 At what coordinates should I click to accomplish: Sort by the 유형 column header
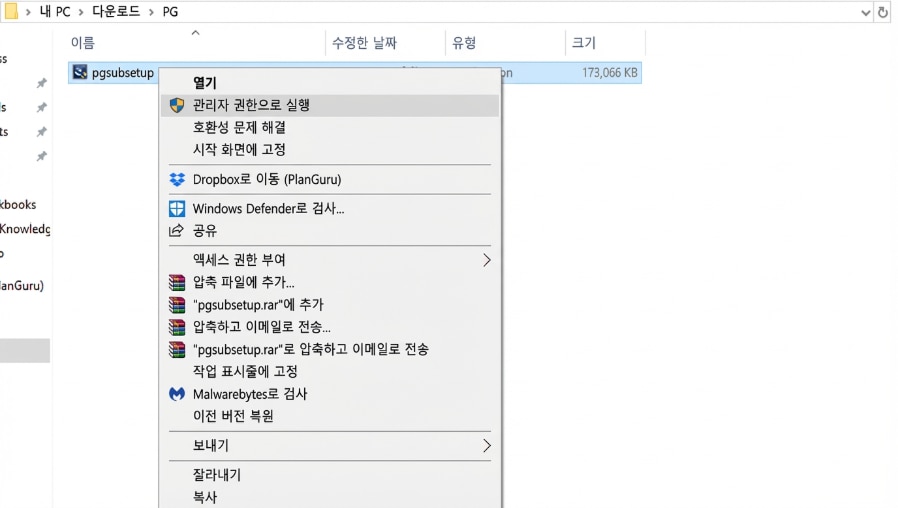(464, 42)
